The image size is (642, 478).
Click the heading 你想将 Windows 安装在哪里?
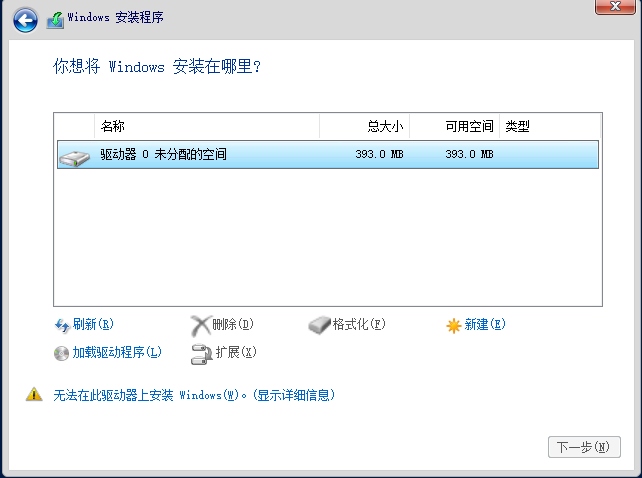(157, 66)
